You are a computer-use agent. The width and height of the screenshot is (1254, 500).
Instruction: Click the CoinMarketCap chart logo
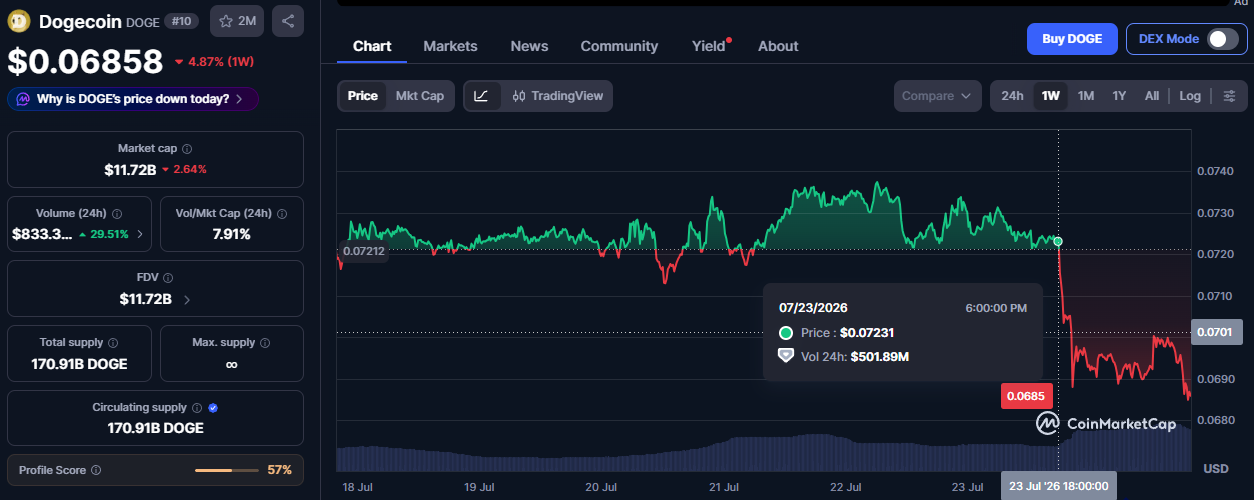tap(1106, 423)
